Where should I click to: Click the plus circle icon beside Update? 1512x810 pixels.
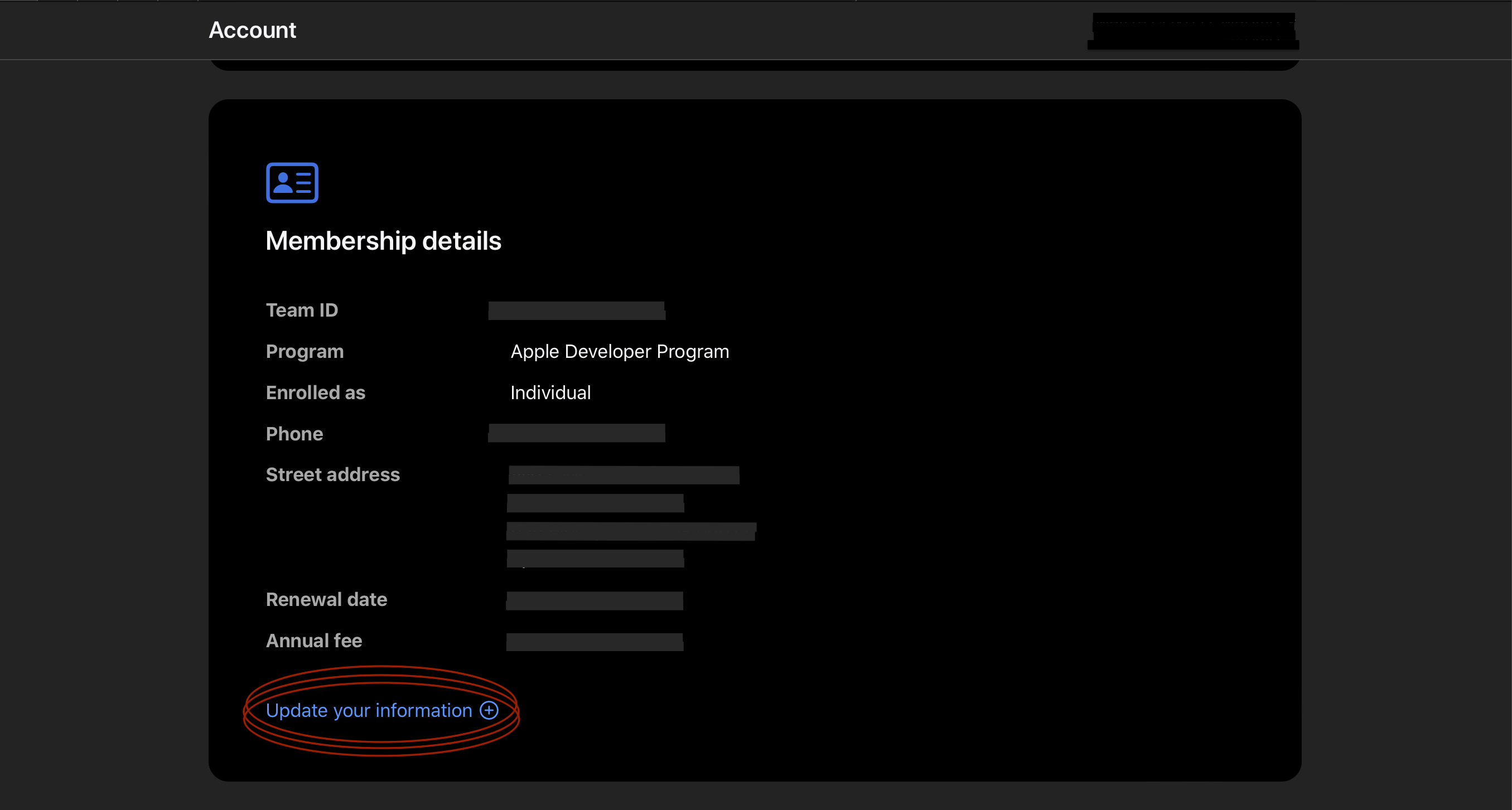point(489,710)
